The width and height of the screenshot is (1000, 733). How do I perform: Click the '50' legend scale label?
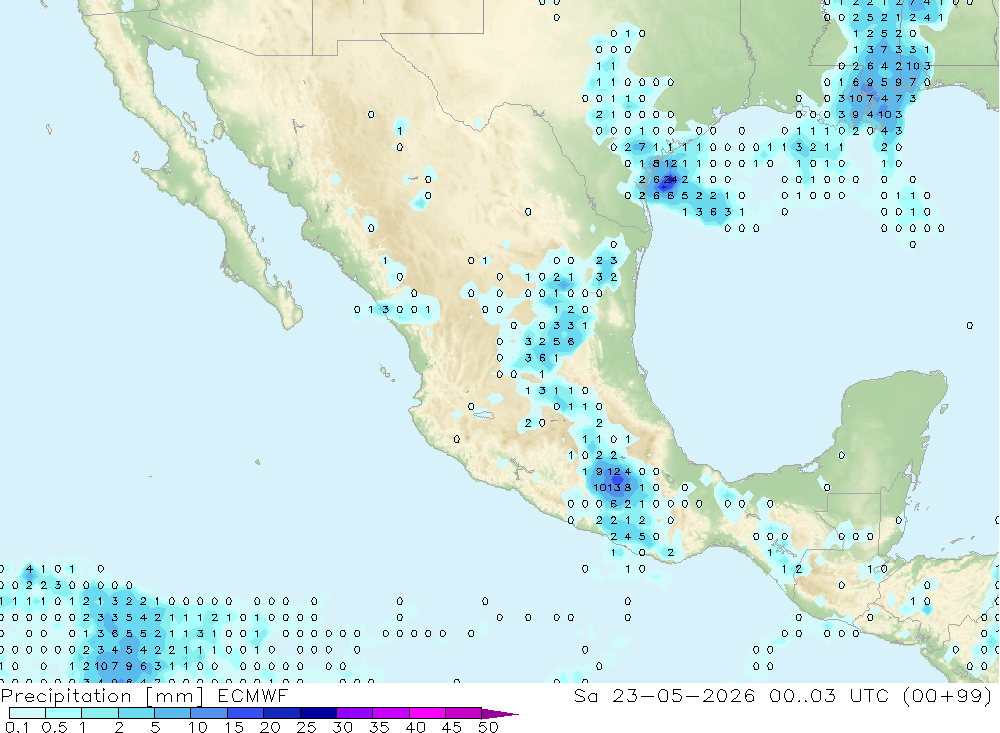(488, 727)
